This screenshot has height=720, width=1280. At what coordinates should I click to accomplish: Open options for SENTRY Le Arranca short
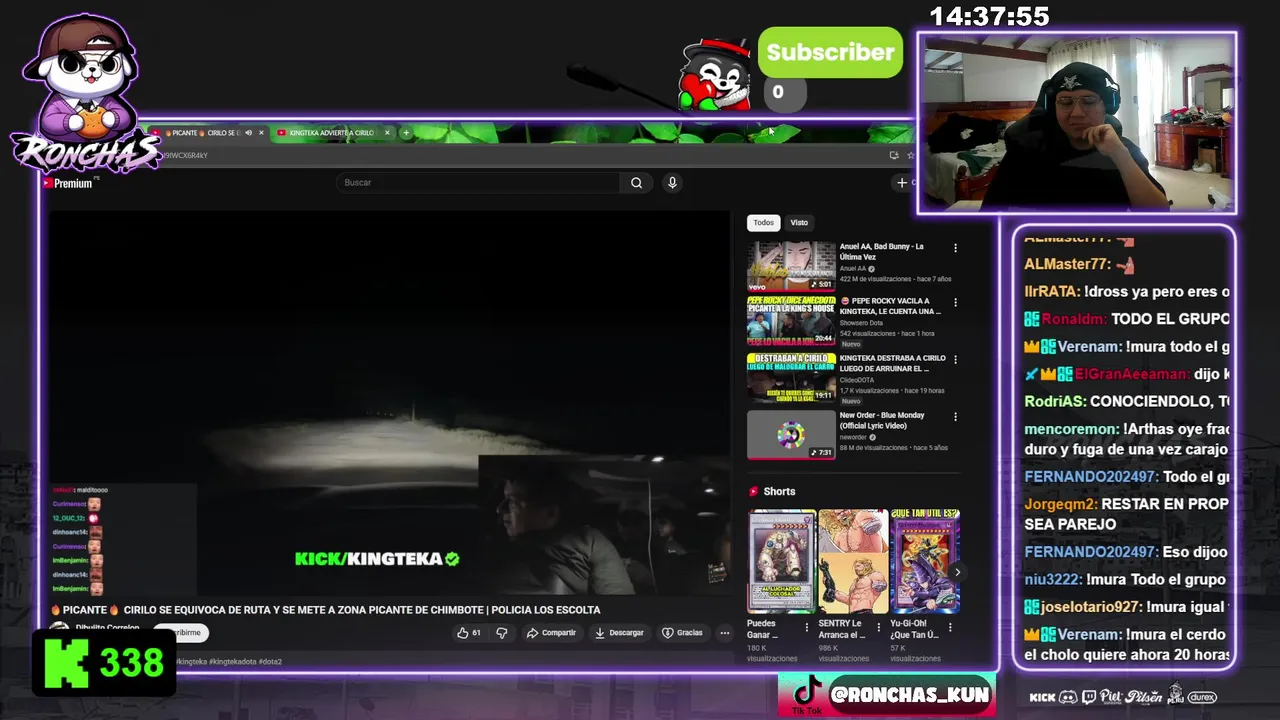click(x=878, y=628)
